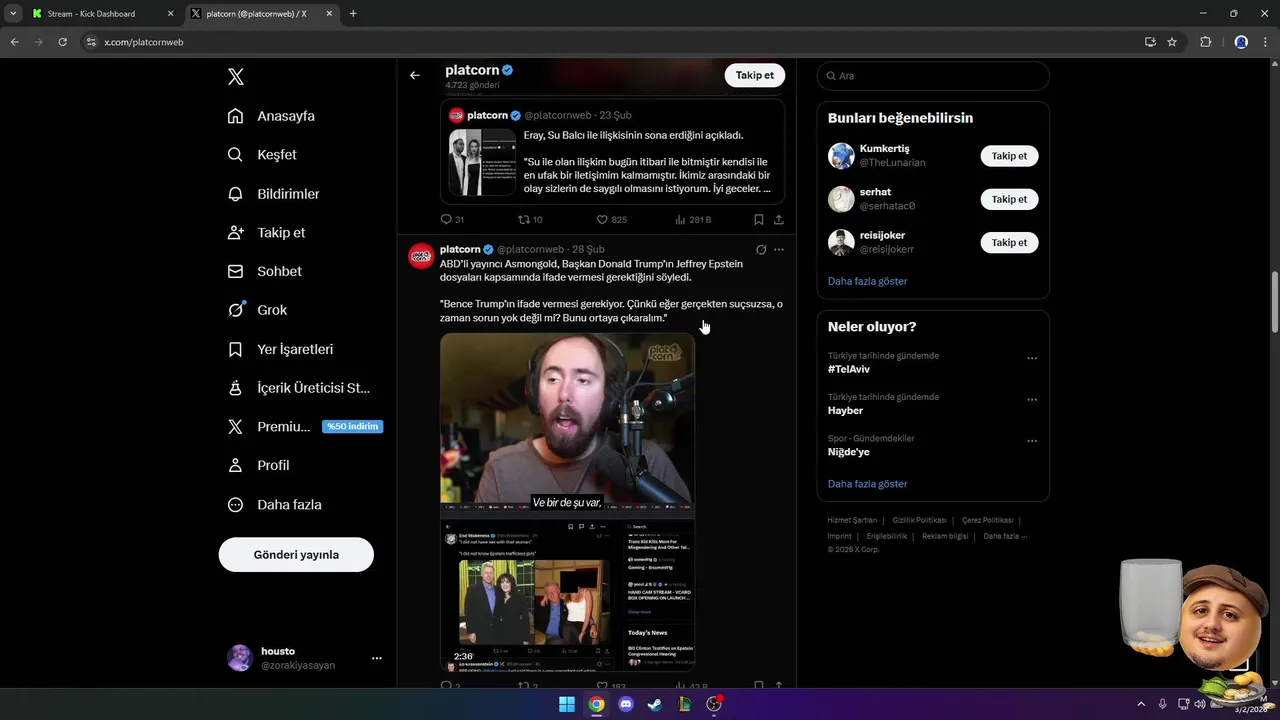Open Hayber trending topic
The width and height of the screenshot is (1280, 720).
tap(845, 411)
